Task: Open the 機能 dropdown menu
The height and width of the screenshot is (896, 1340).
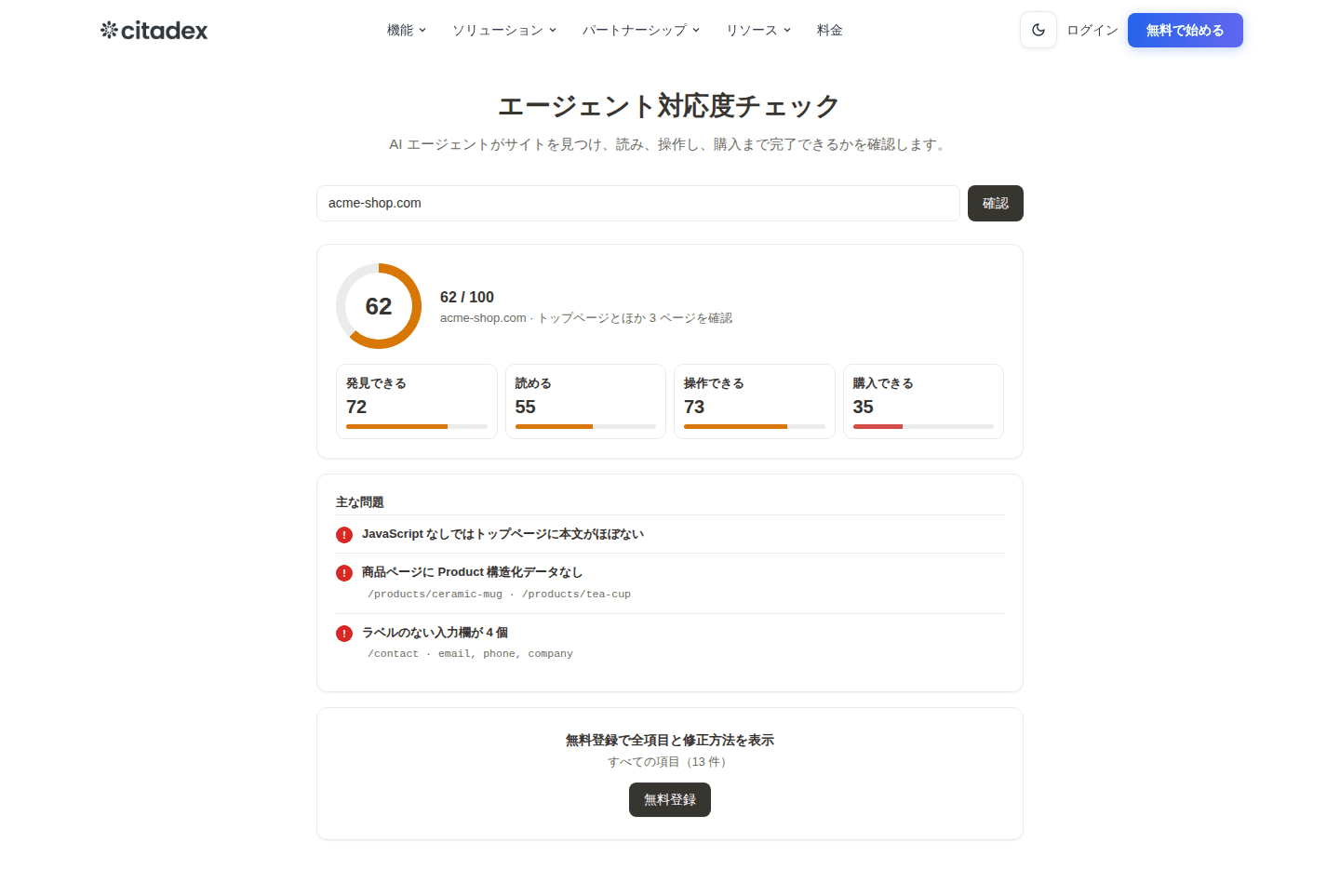Action: 407,30
